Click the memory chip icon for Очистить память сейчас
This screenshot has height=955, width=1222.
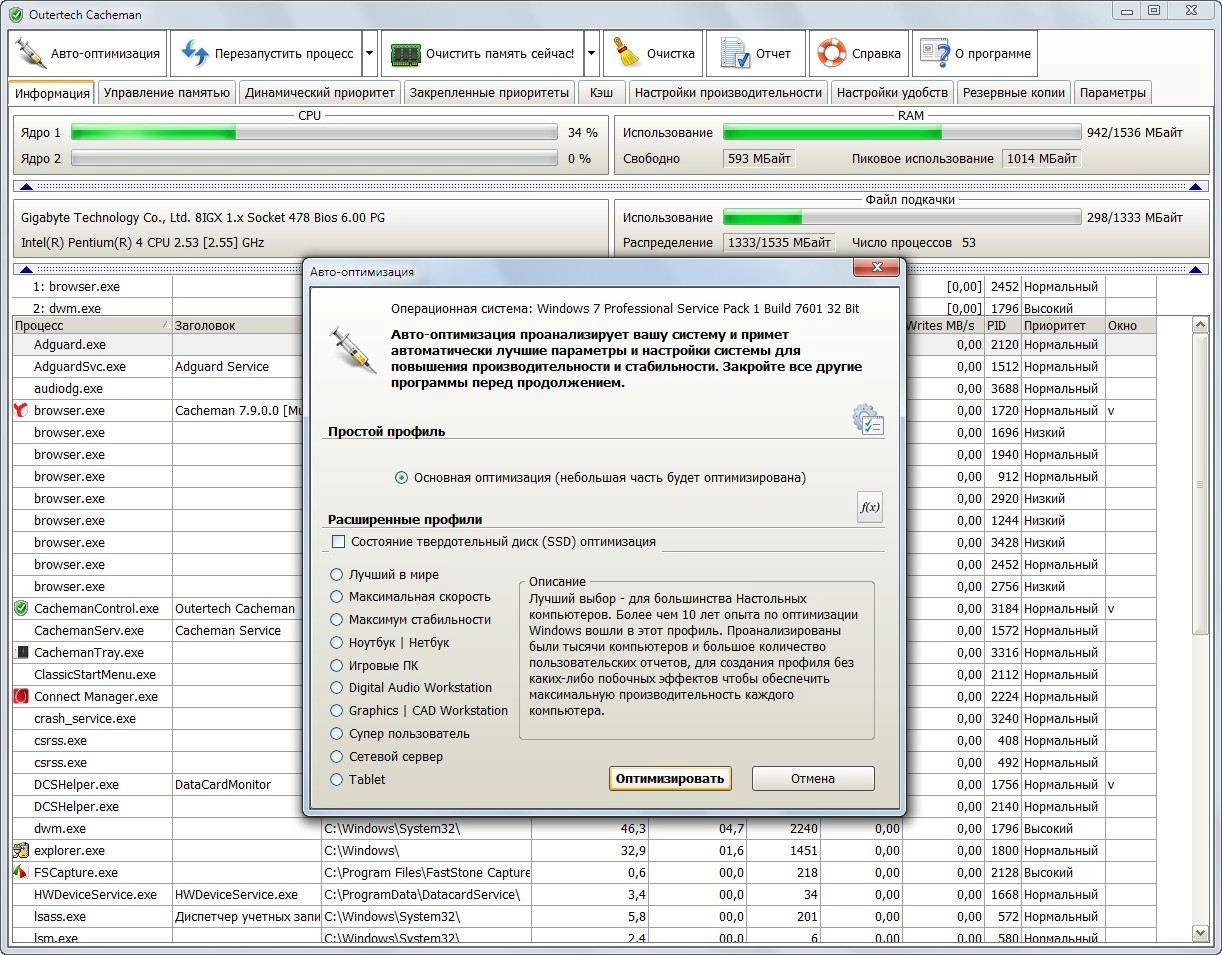coord(405,53)
